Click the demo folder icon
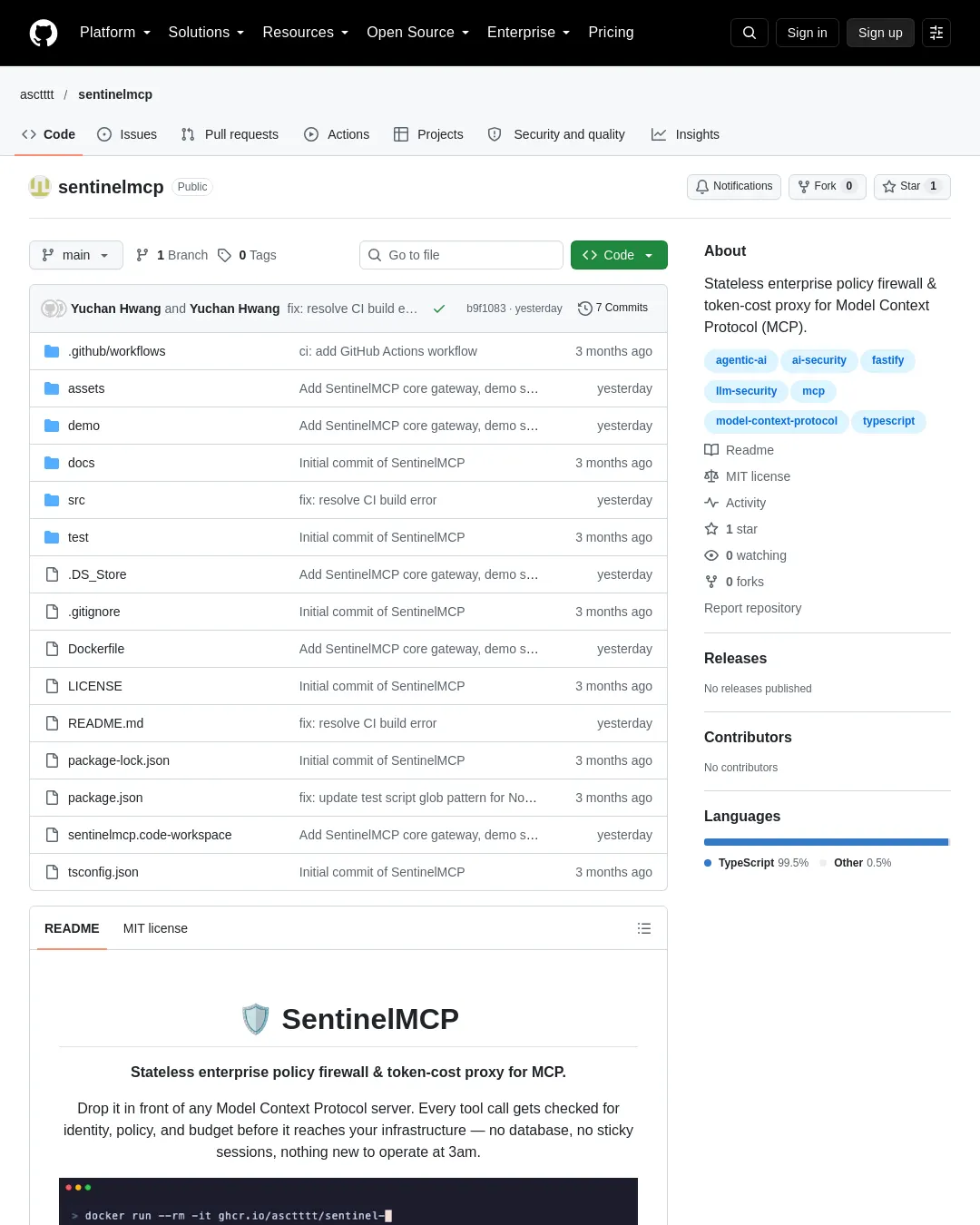This screenshot has height=1225, width=980. point(52,426)
